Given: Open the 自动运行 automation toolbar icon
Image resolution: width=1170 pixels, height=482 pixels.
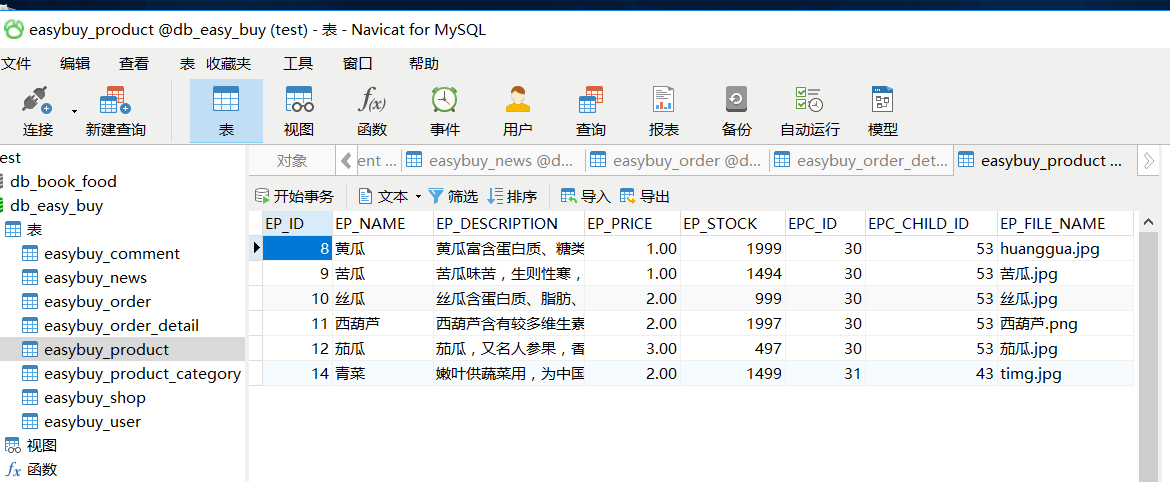Looking at the screenshot, I should coord(810,111).
